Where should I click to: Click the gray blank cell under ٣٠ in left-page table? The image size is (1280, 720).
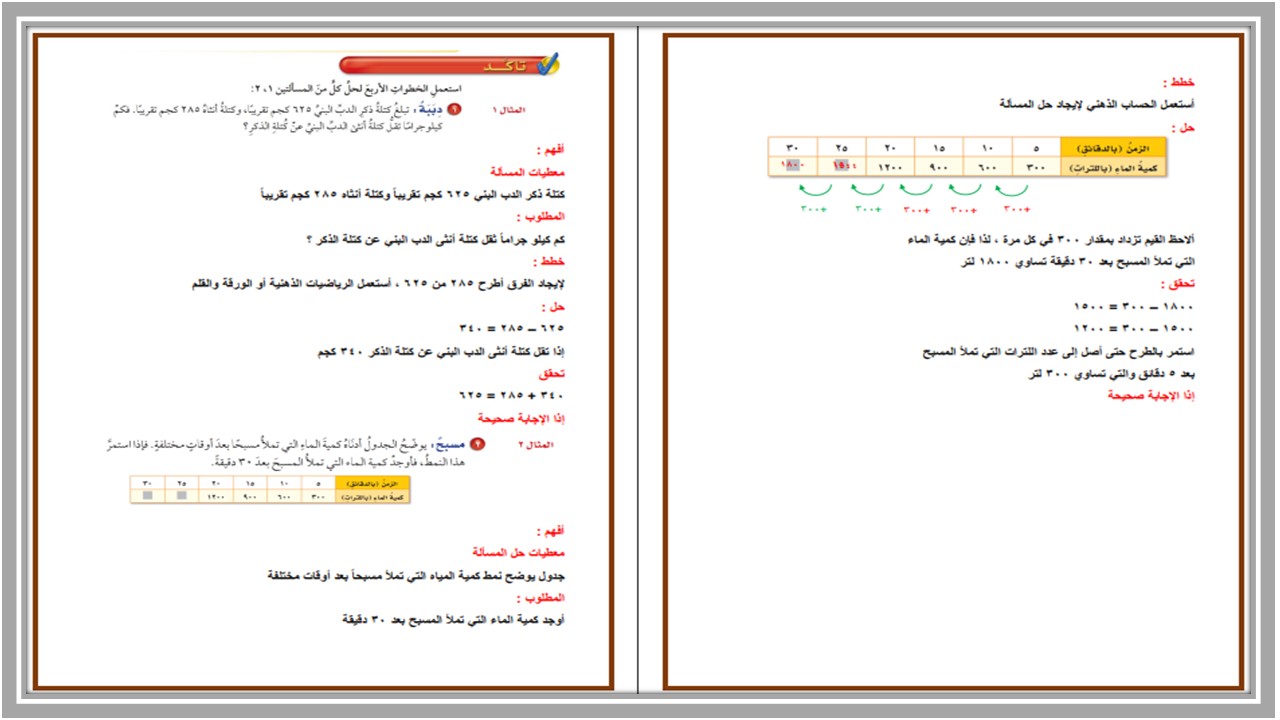(147, 496)
